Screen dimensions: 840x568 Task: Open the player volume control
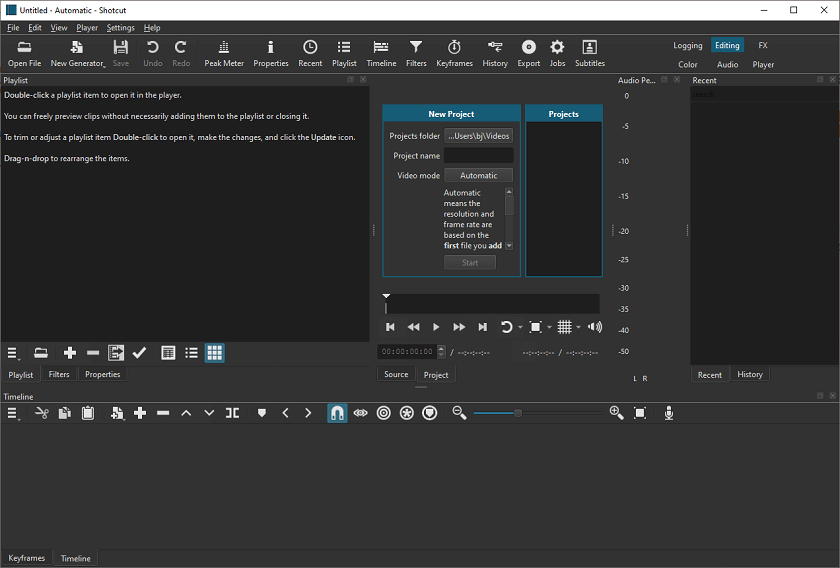click(x=595, y=327)
